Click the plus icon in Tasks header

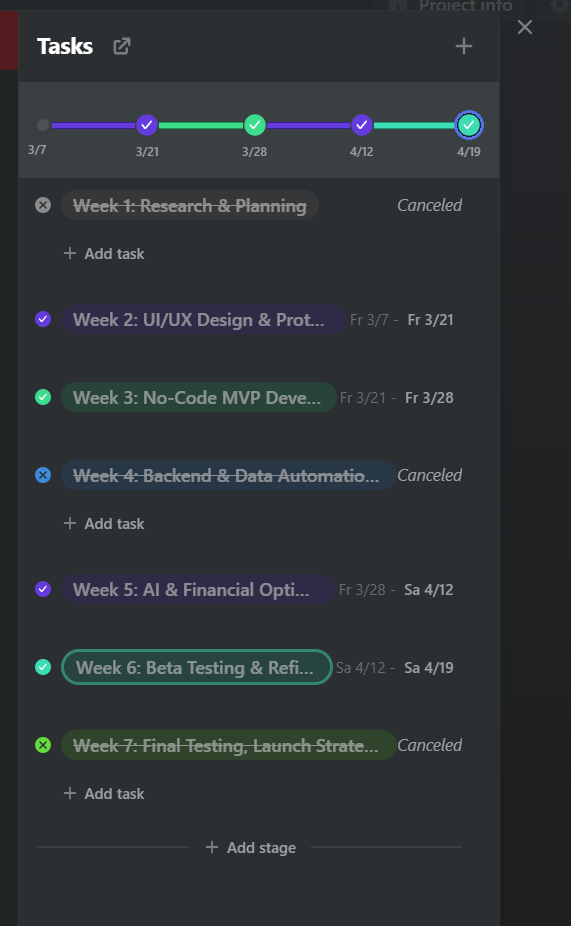click(464, 46)
